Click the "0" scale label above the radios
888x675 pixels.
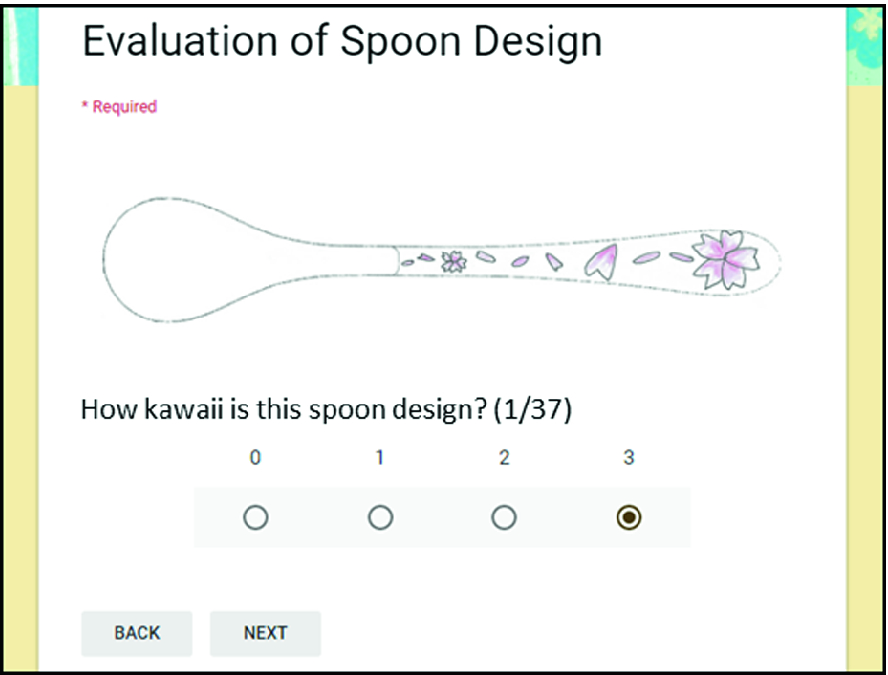tap(255, 458)
